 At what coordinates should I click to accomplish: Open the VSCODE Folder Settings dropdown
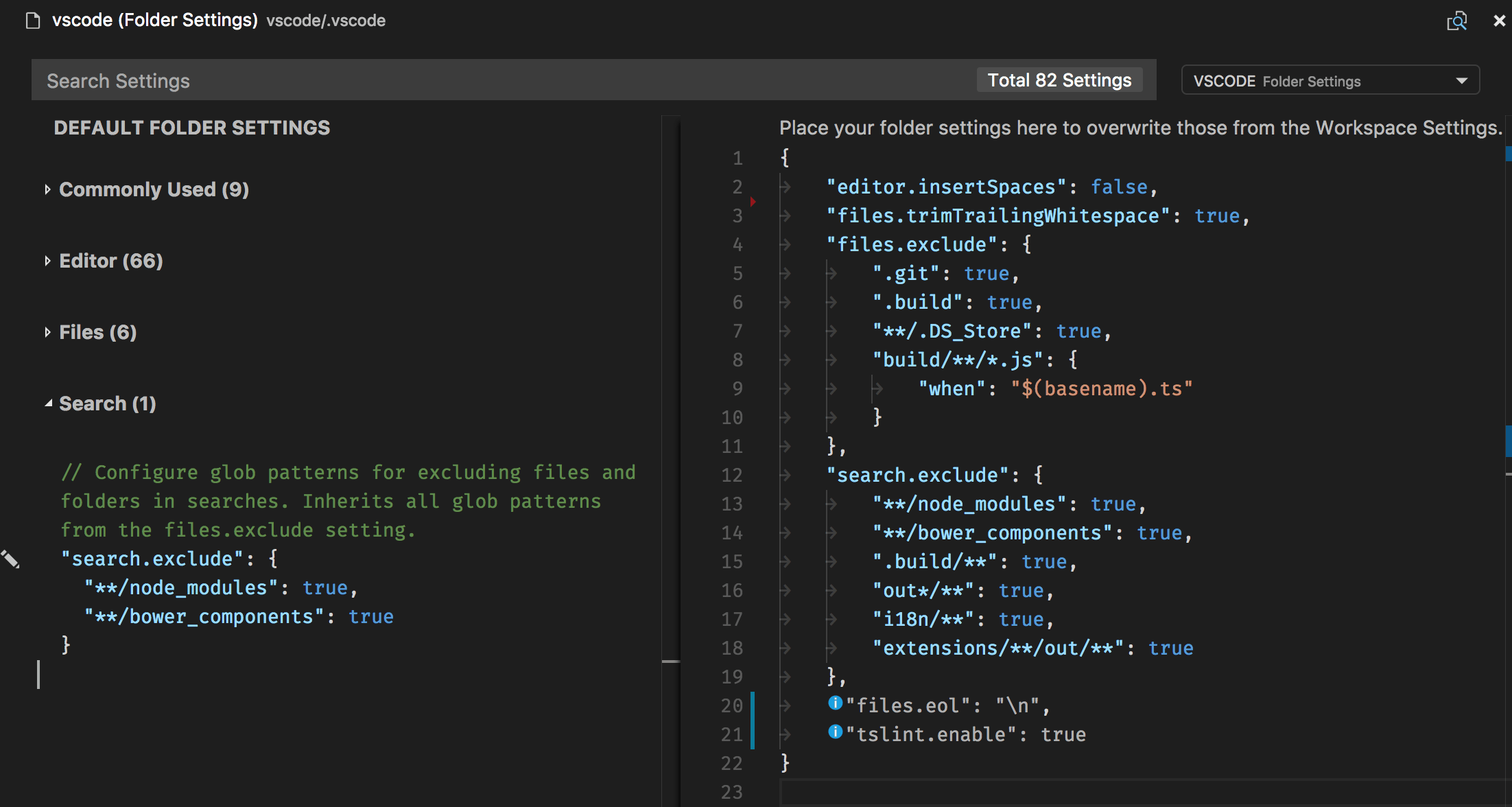(1330, 81)
